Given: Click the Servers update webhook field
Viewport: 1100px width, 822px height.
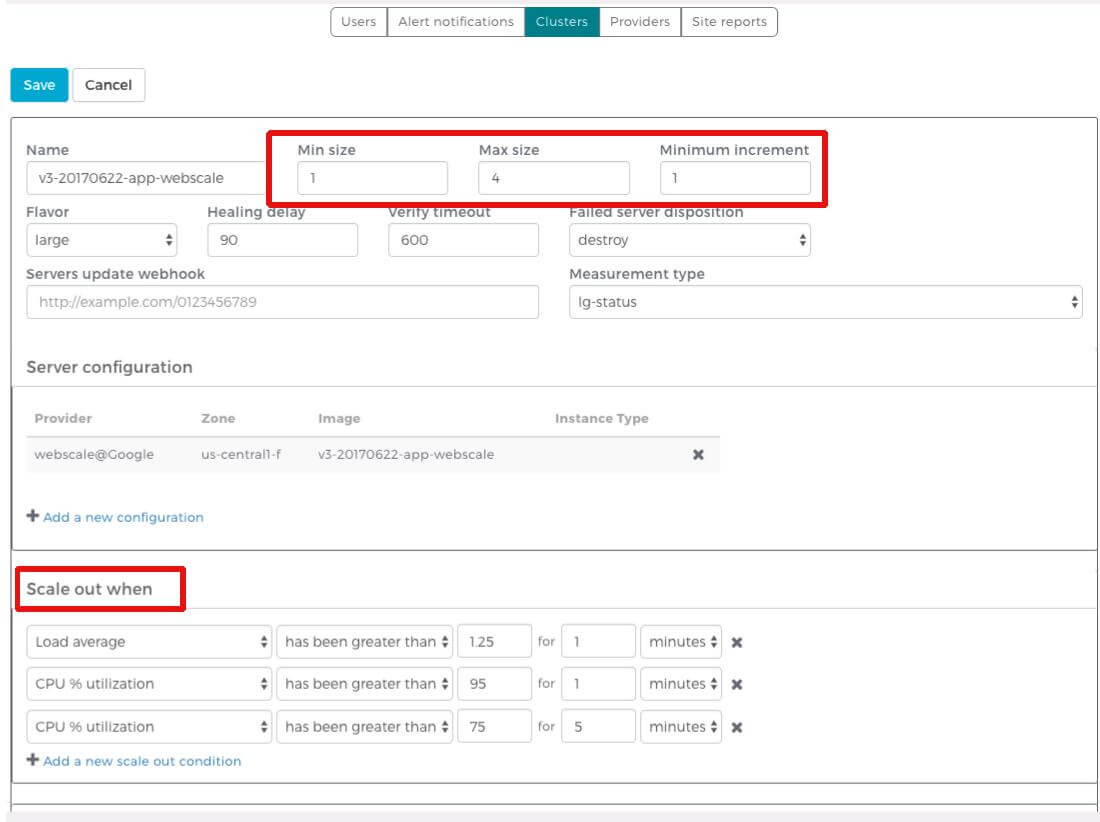Looking at the screenshot, I should coord(282,302).
